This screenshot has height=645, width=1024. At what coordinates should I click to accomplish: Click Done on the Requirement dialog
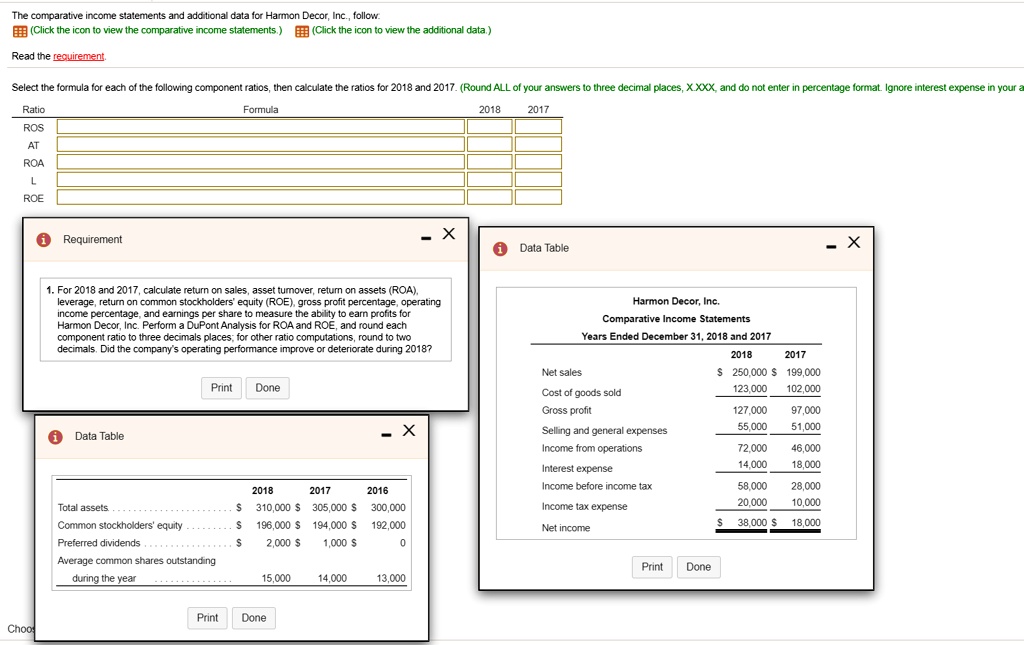(267, 388)
